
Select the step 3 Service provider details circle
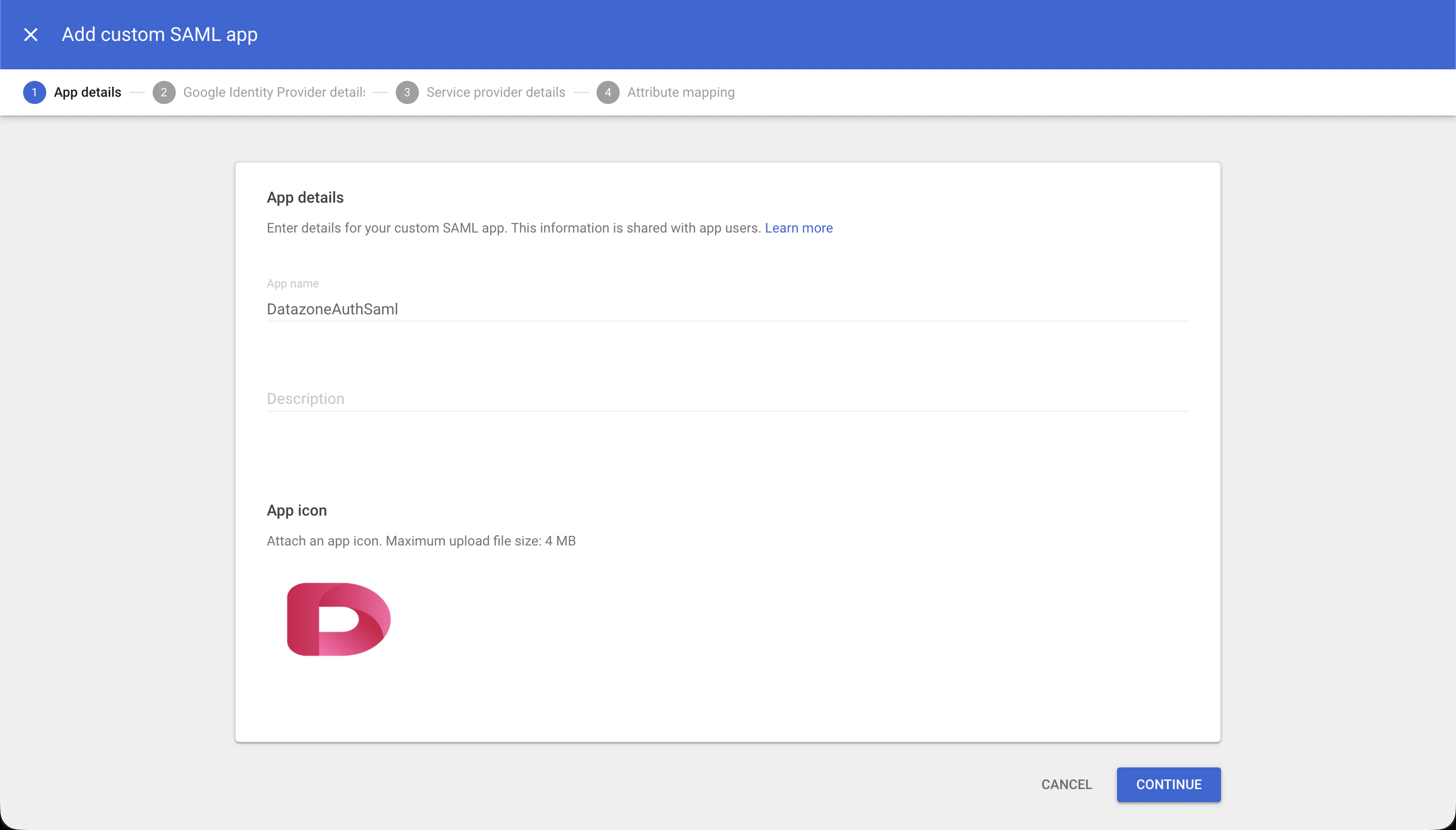pos(407,92)
